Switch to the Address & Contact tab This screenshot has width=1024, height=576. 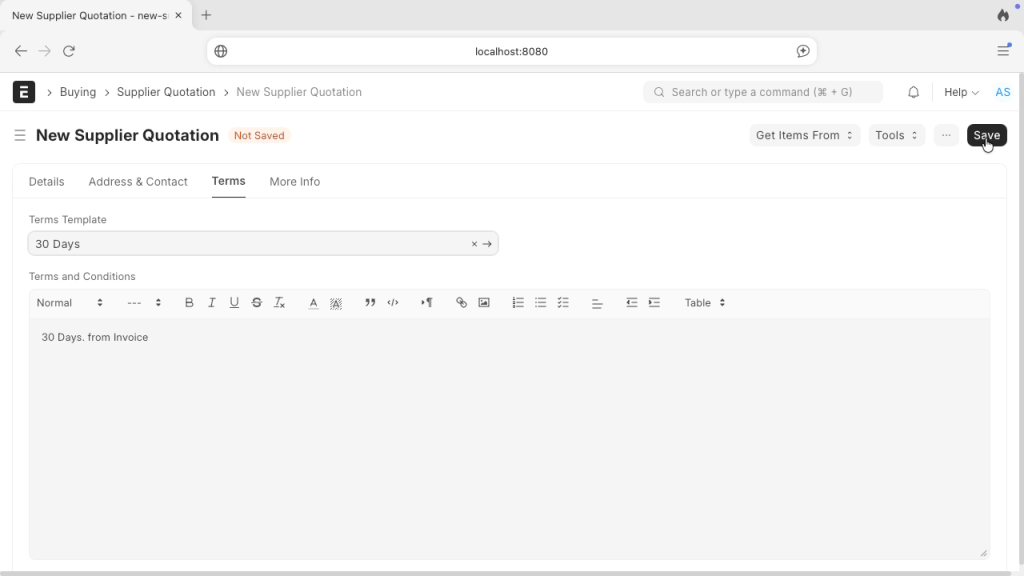[x=138, y=182]
